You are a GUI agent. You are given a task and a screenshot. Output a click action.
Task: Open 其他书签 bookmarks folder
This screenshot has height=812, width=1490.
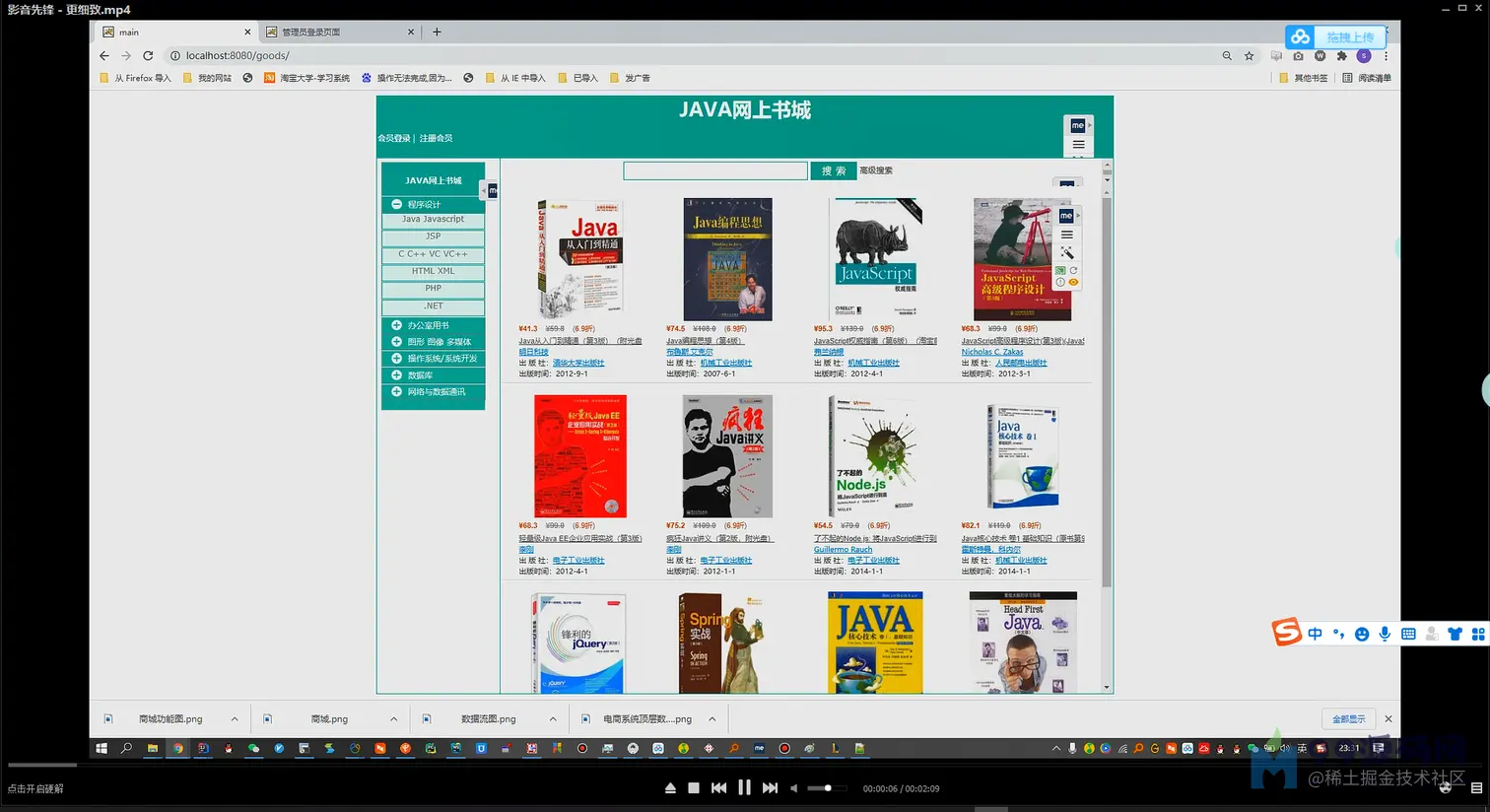coord(1304,78)
